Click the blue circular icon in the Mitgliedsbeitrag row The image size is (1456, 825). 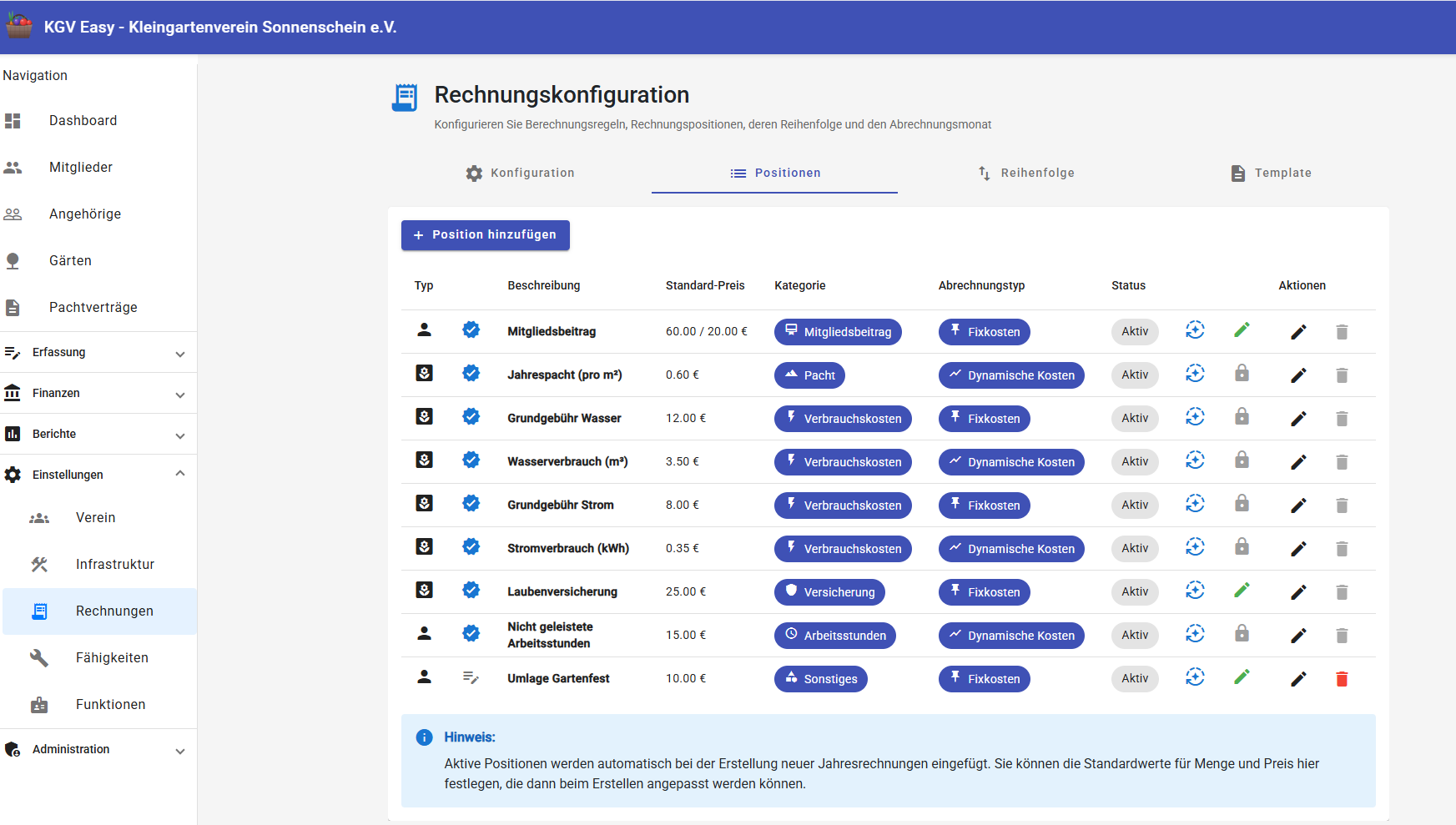(1195, 330)
